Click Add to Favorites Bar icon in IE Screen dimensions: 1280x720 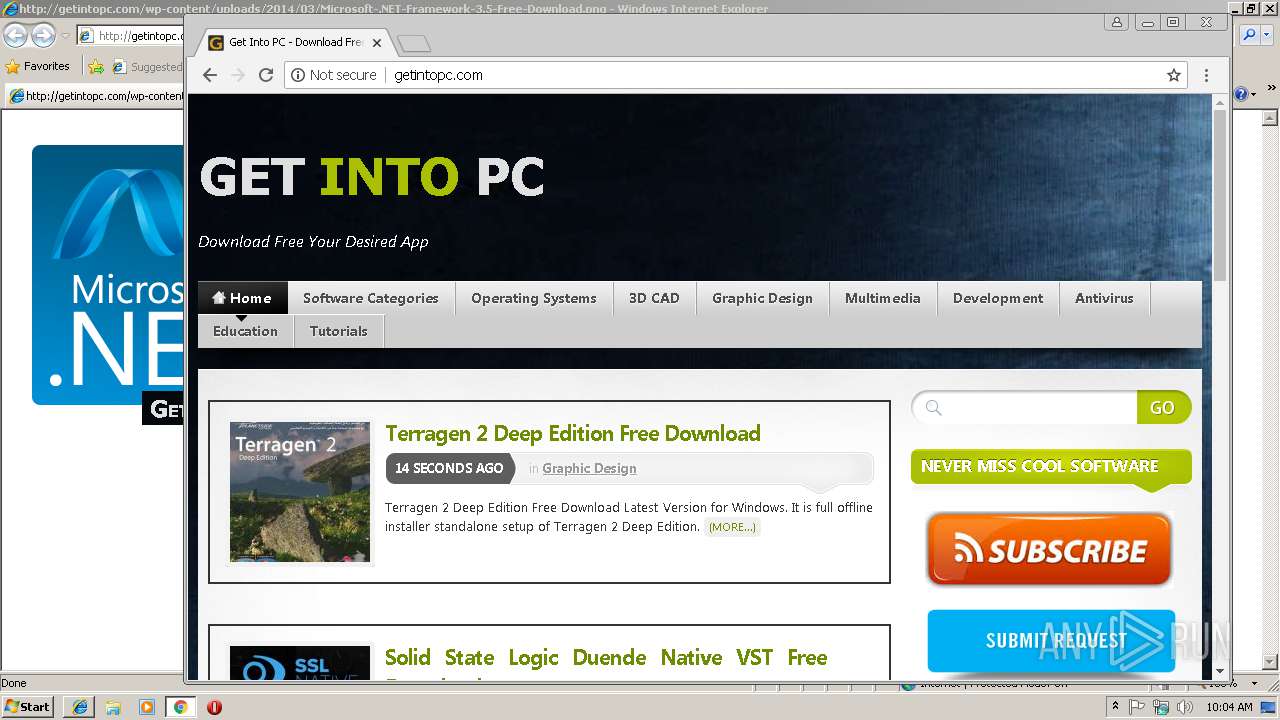[95, 67]
